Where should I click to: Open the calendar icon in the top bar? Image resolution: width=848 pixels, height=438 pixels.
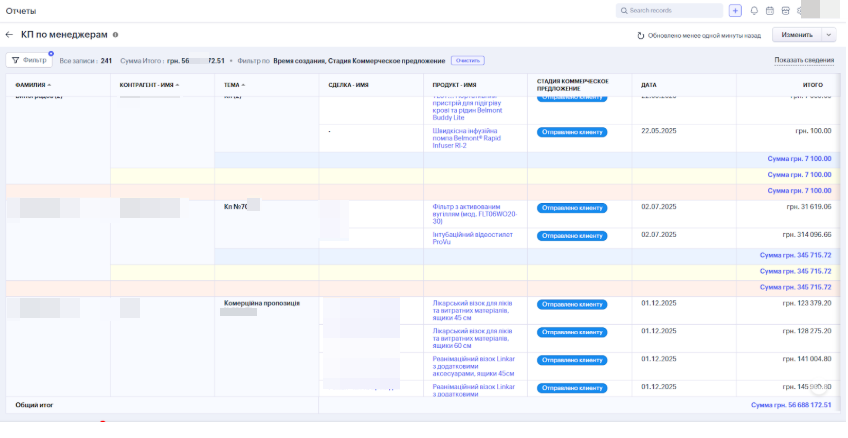pos(770,11)
